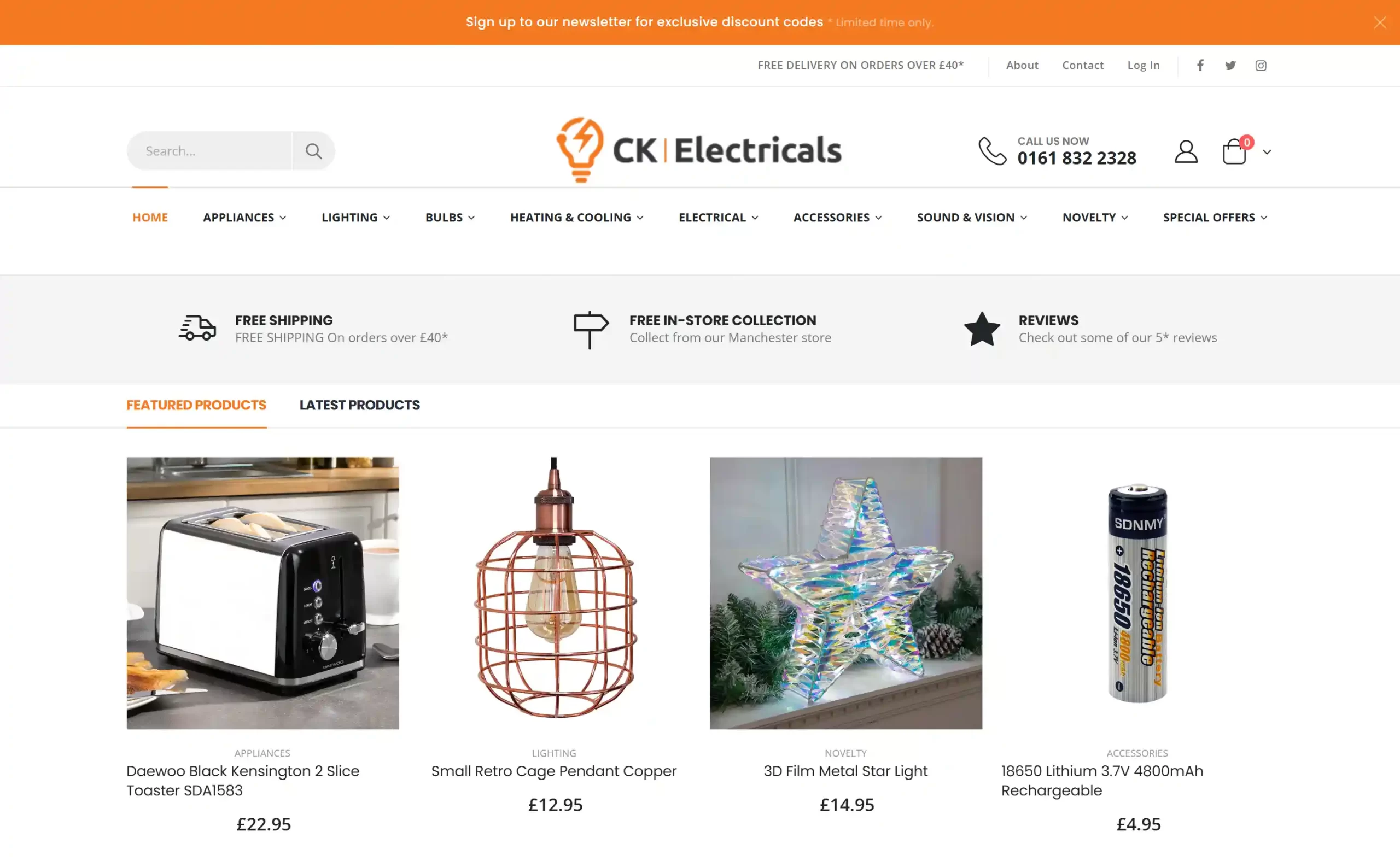1400x867 pixels.
Task: Open the Log In link
Action: [1144, 66]
